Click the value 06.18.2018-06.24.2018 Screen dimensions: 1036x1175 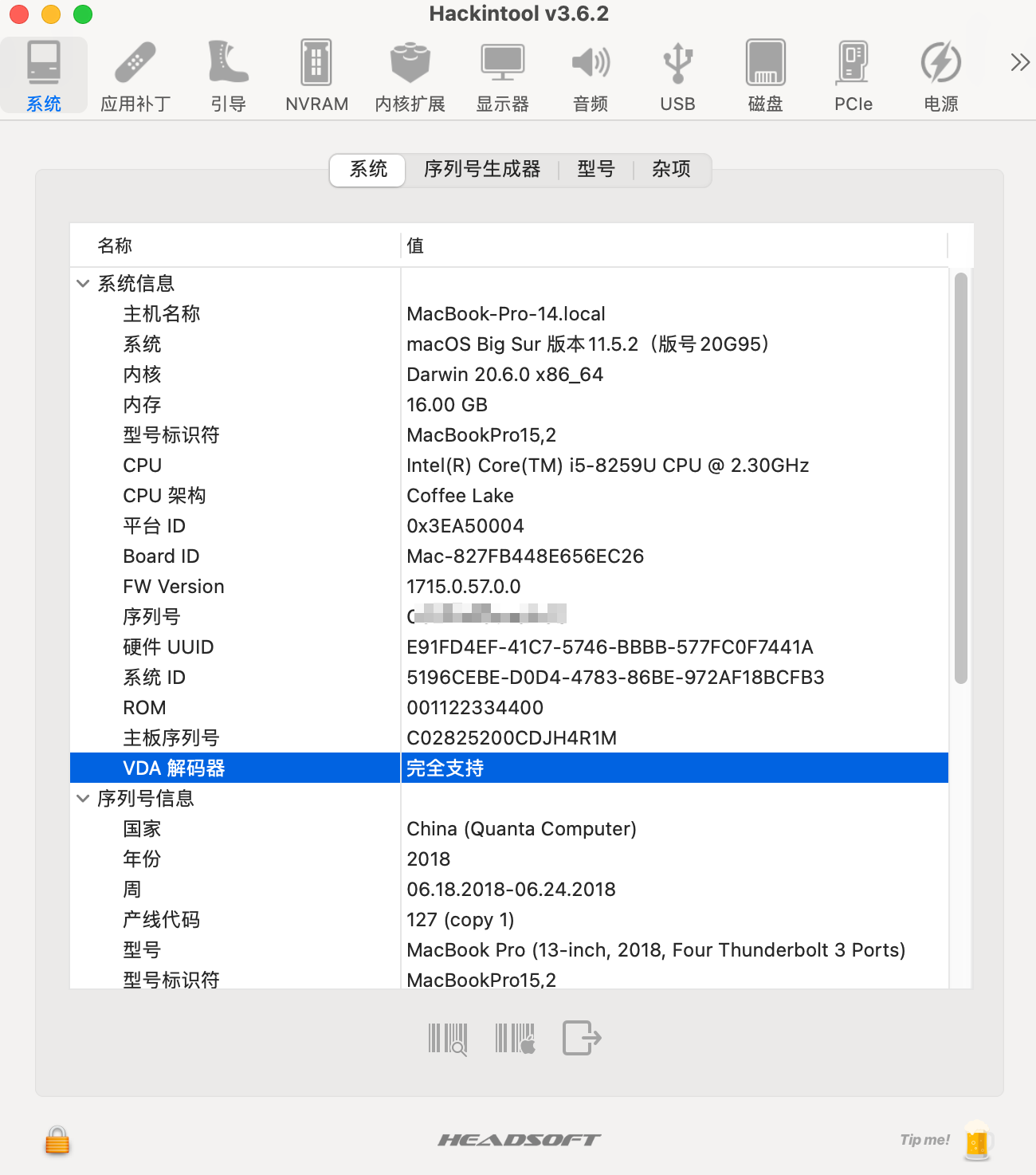(x=511, y=890)
